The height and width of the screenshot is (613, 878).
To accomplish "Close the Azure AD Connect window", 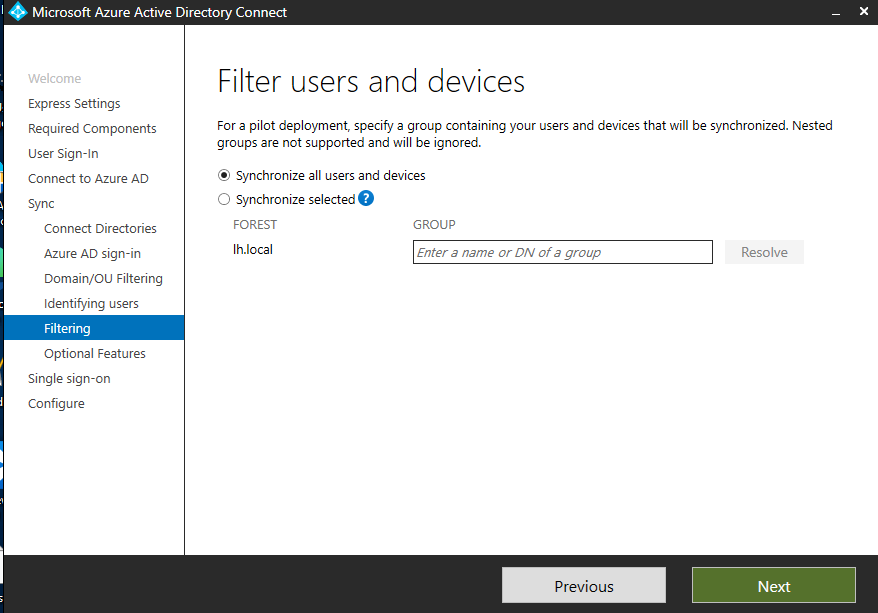I will (863, 11).
